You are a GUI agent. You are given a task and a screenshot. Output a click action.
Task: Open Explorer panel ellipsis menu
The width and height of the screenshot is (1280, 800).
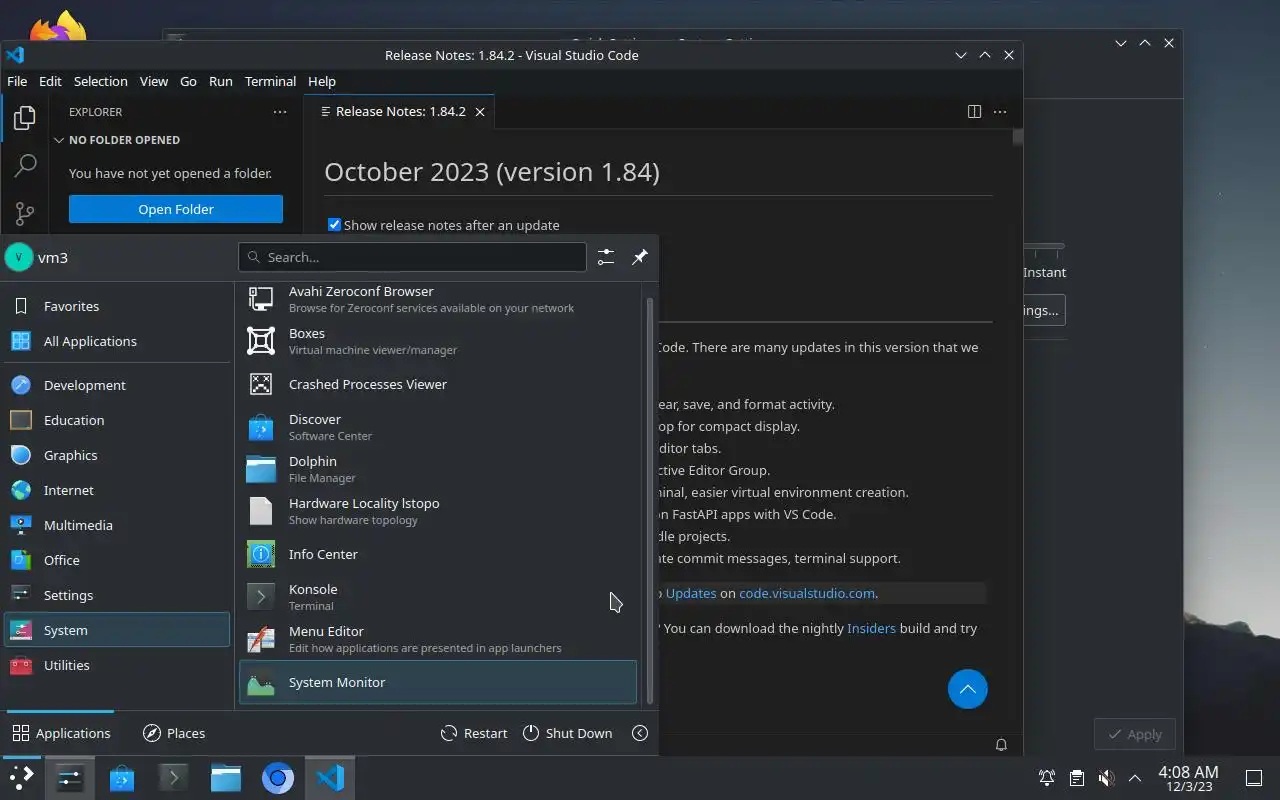[280, 112]
